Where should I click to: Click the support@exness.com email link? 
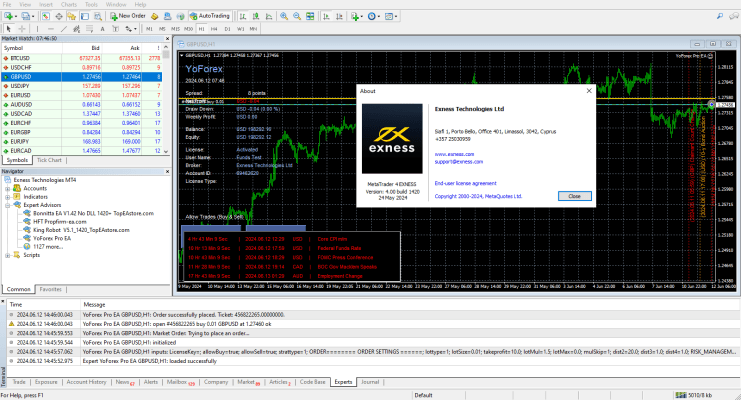tap(459, 162)
